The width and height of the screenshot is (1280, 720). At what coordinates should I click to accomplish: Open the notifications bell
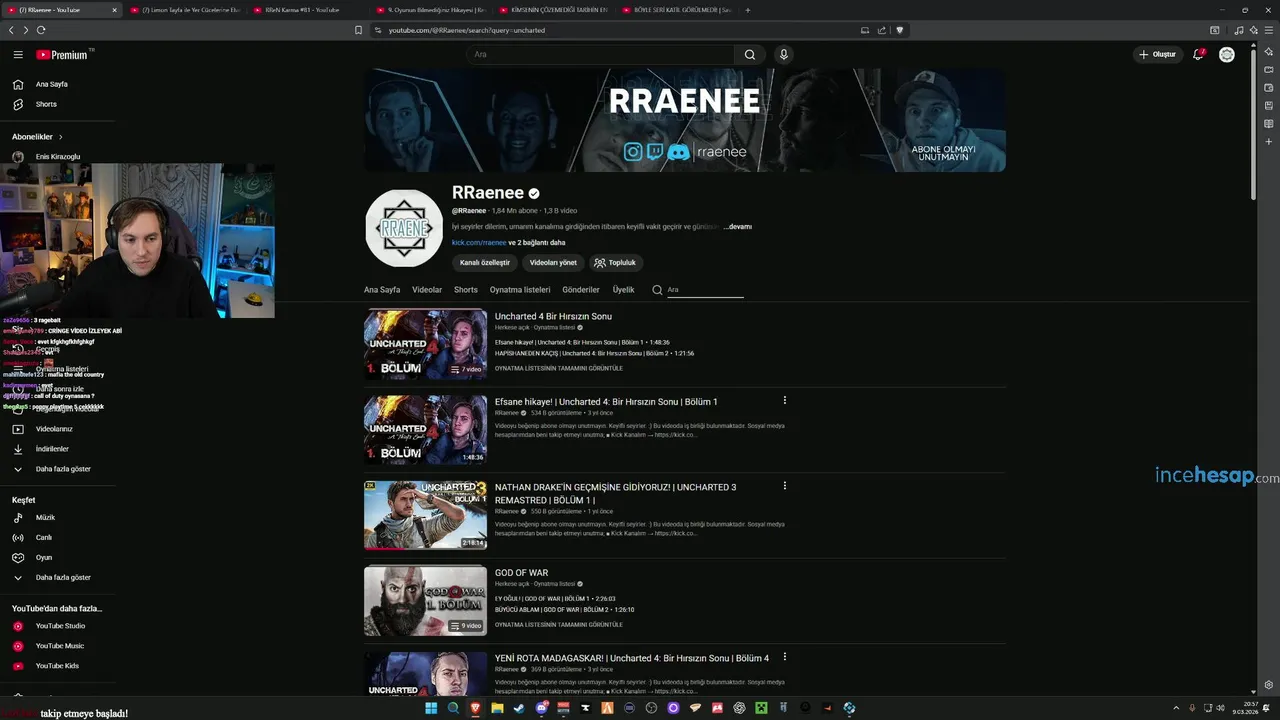coord(1198,55)
